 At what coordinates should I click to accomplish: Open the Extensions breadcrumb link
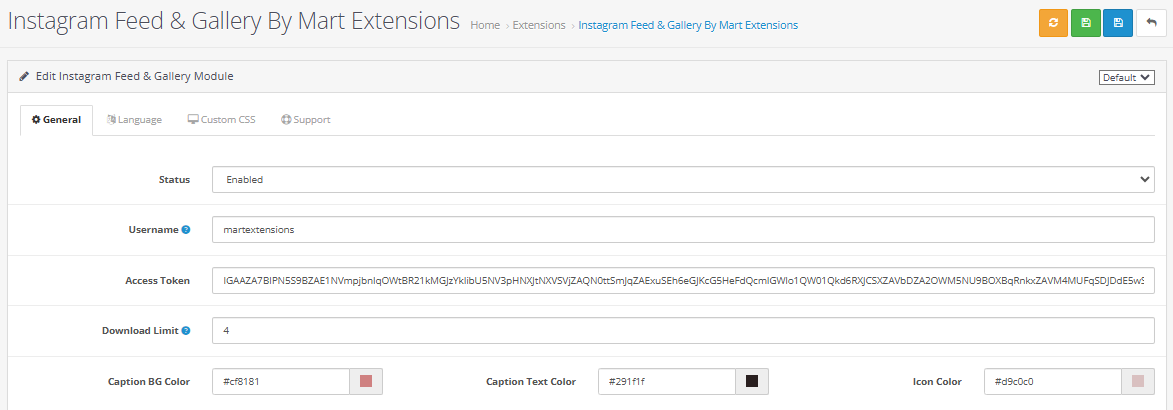(539, 25)
